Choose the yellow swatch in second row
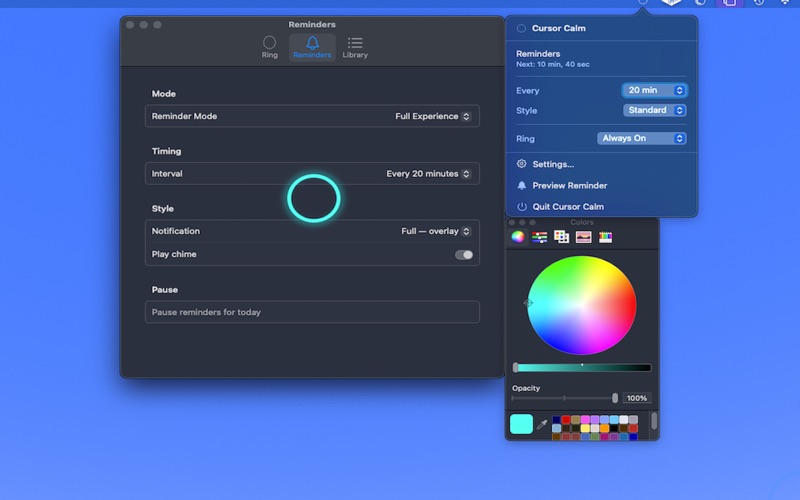 [585, 428]
